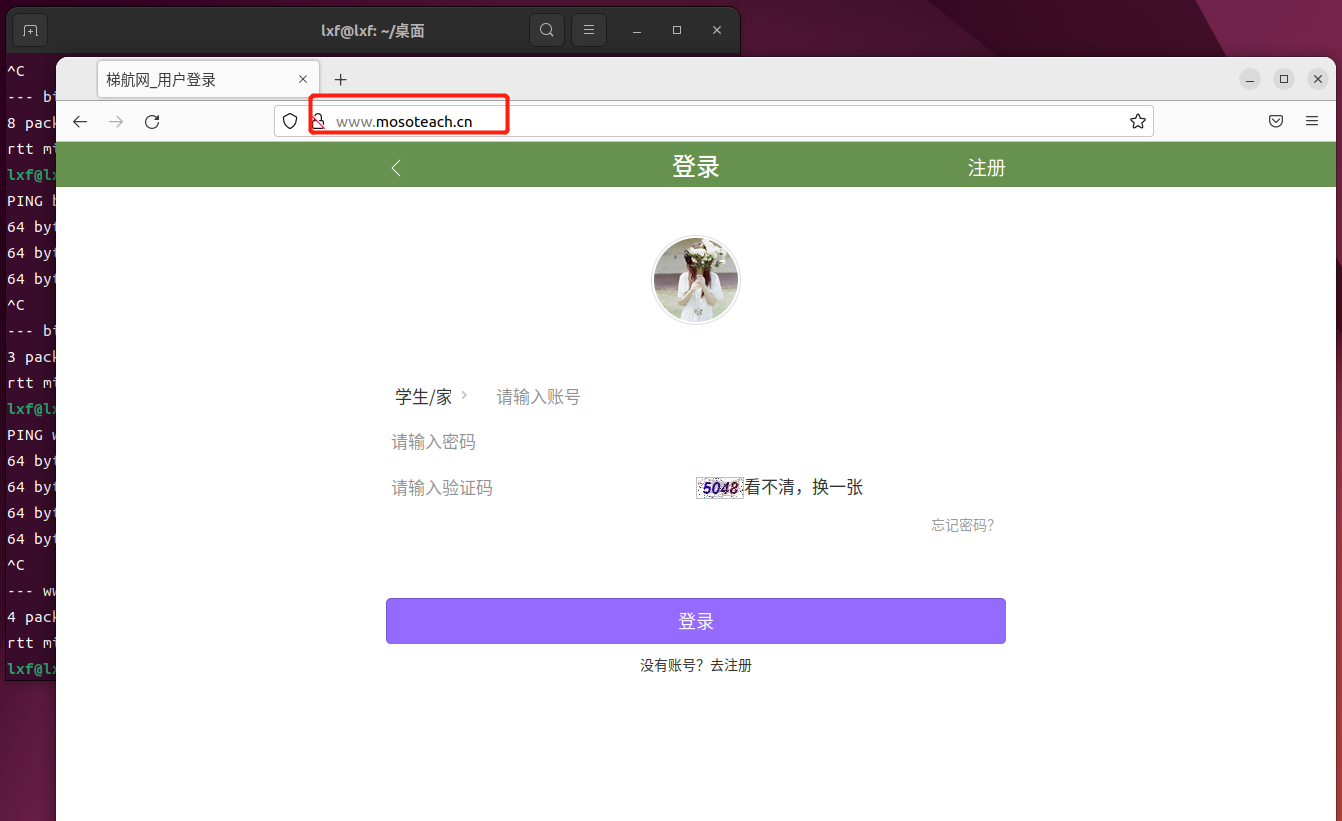Click the terminal window search icon

coord(546,30)
